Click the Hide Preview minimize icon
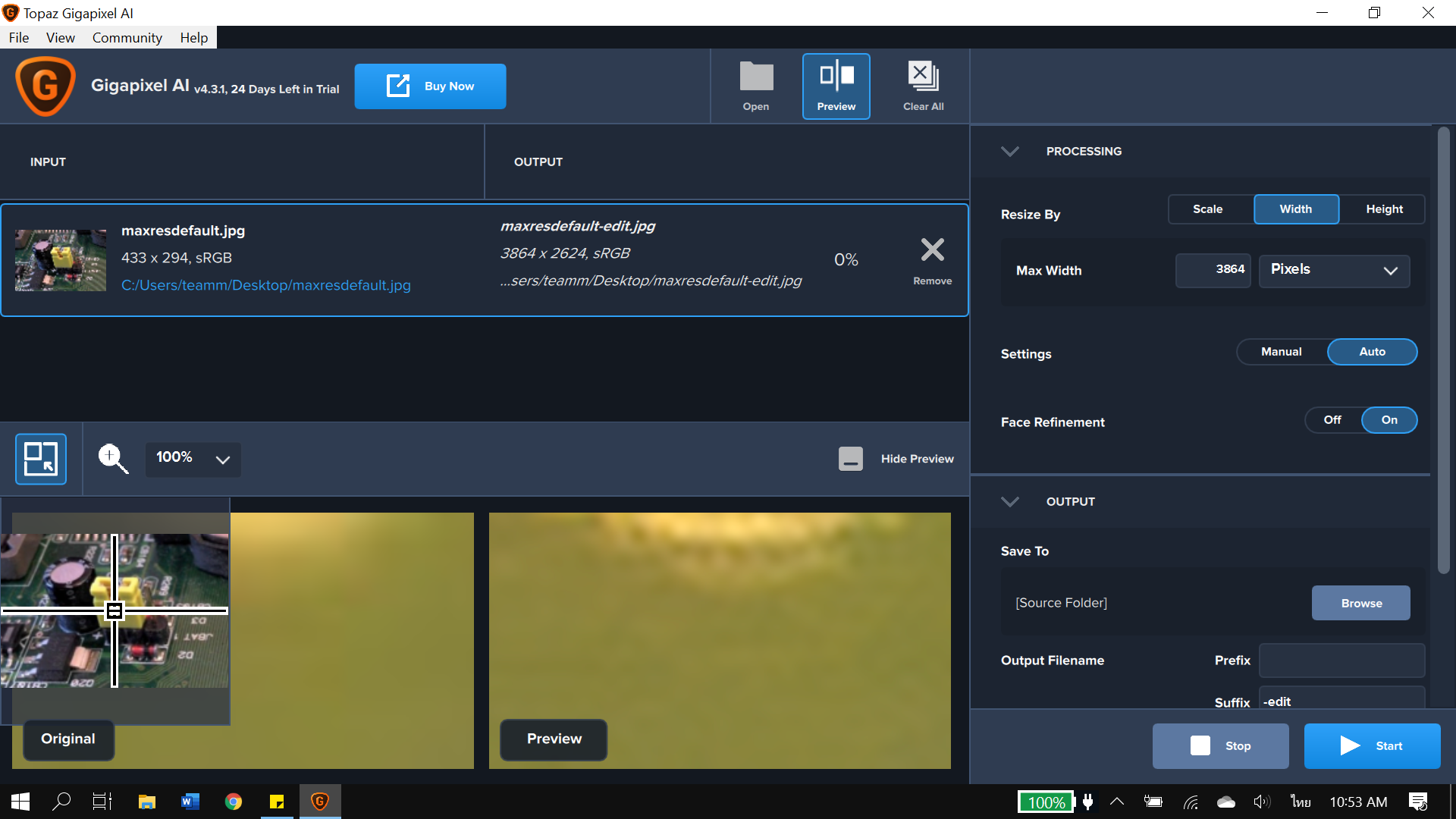Screen dimensions: 1456x819 click(x=850, y=459)
